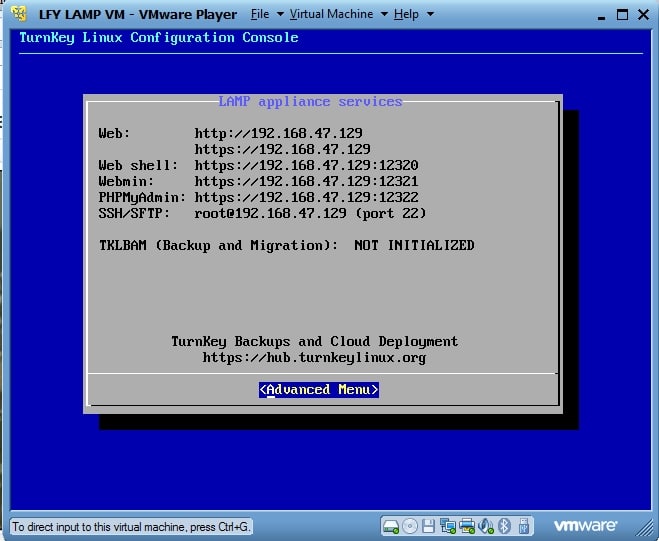Expand the Help menu dropdown arrow
659x541 pixels.
pyautogui.click(x=430, y=15)
